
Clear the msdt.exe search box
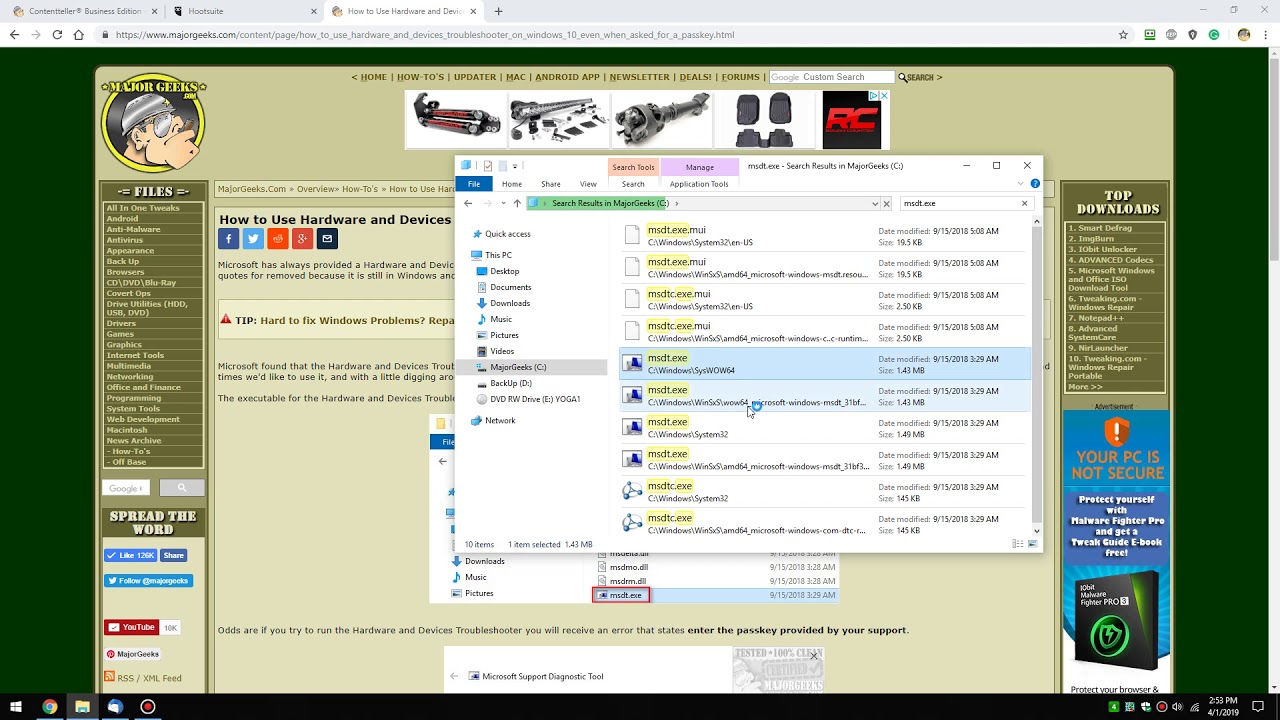tap(1024, 203)
